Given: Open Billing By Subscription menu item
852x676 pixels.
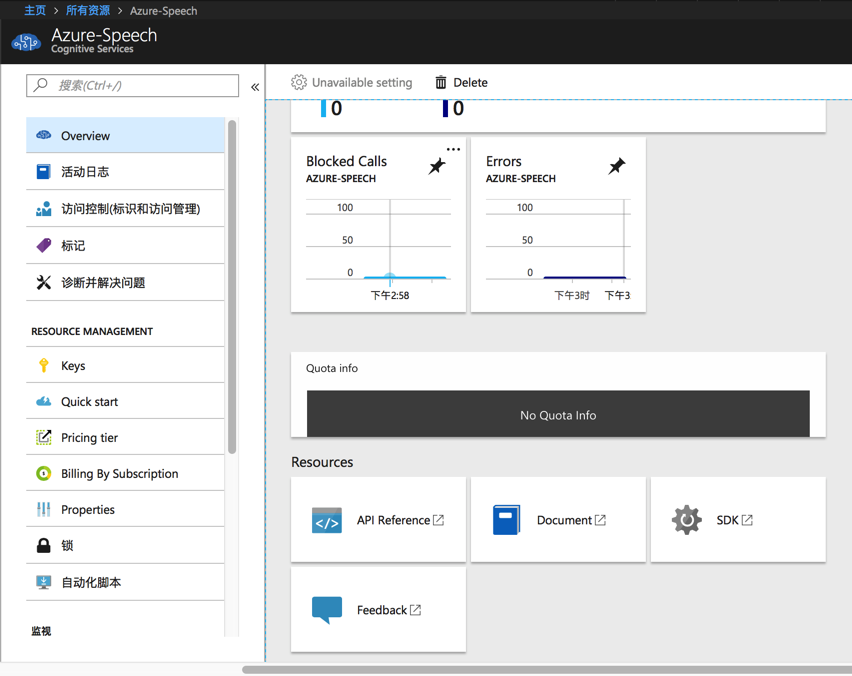Looking at the screenshot, I should [x=125, y=473].
